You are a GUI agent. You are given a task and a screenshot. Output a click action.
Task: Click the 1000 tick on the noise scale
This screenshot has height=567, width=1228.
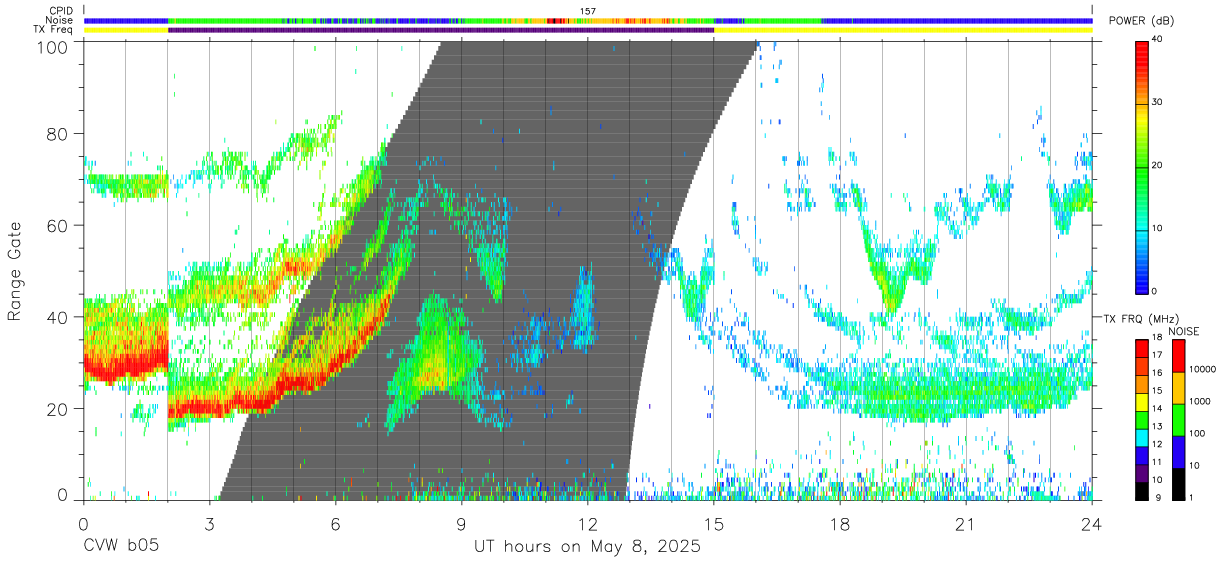click(1202, 402)
